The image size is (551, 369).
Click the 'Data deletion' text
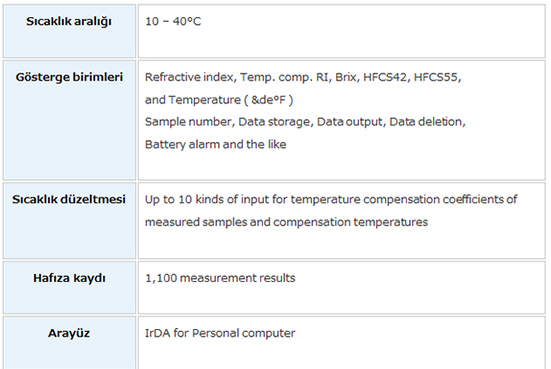point(426,122)
